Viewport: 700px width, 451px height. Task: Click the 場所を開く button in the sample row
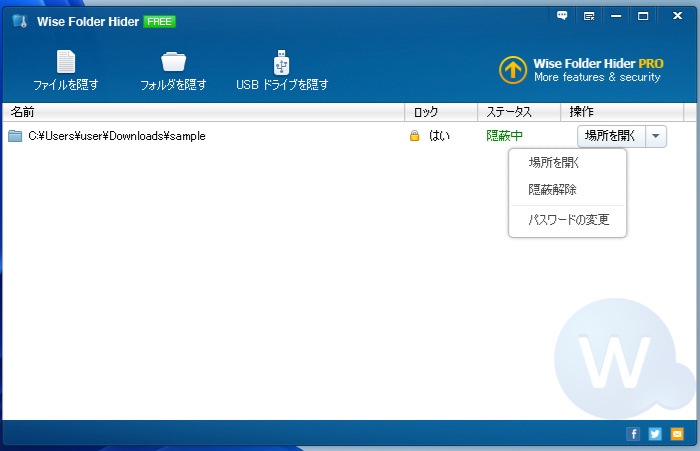point(611,136)
